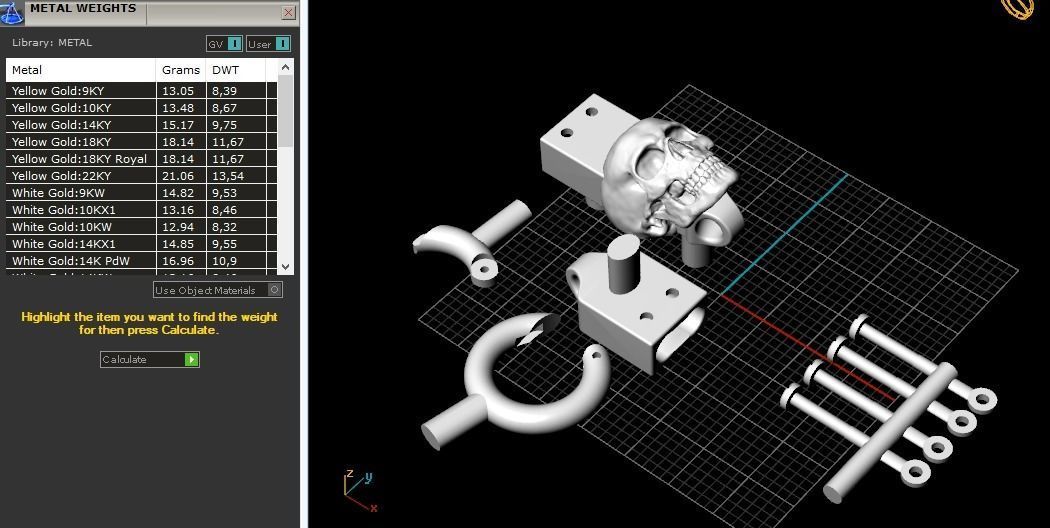The image size is (1050, 528).
Task: Click the Calculate button
Action: [149, 360]
